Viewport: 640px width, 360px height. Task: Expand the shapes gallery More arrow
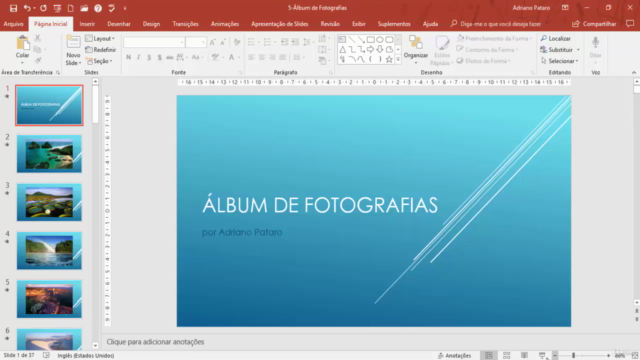(398, 60)
